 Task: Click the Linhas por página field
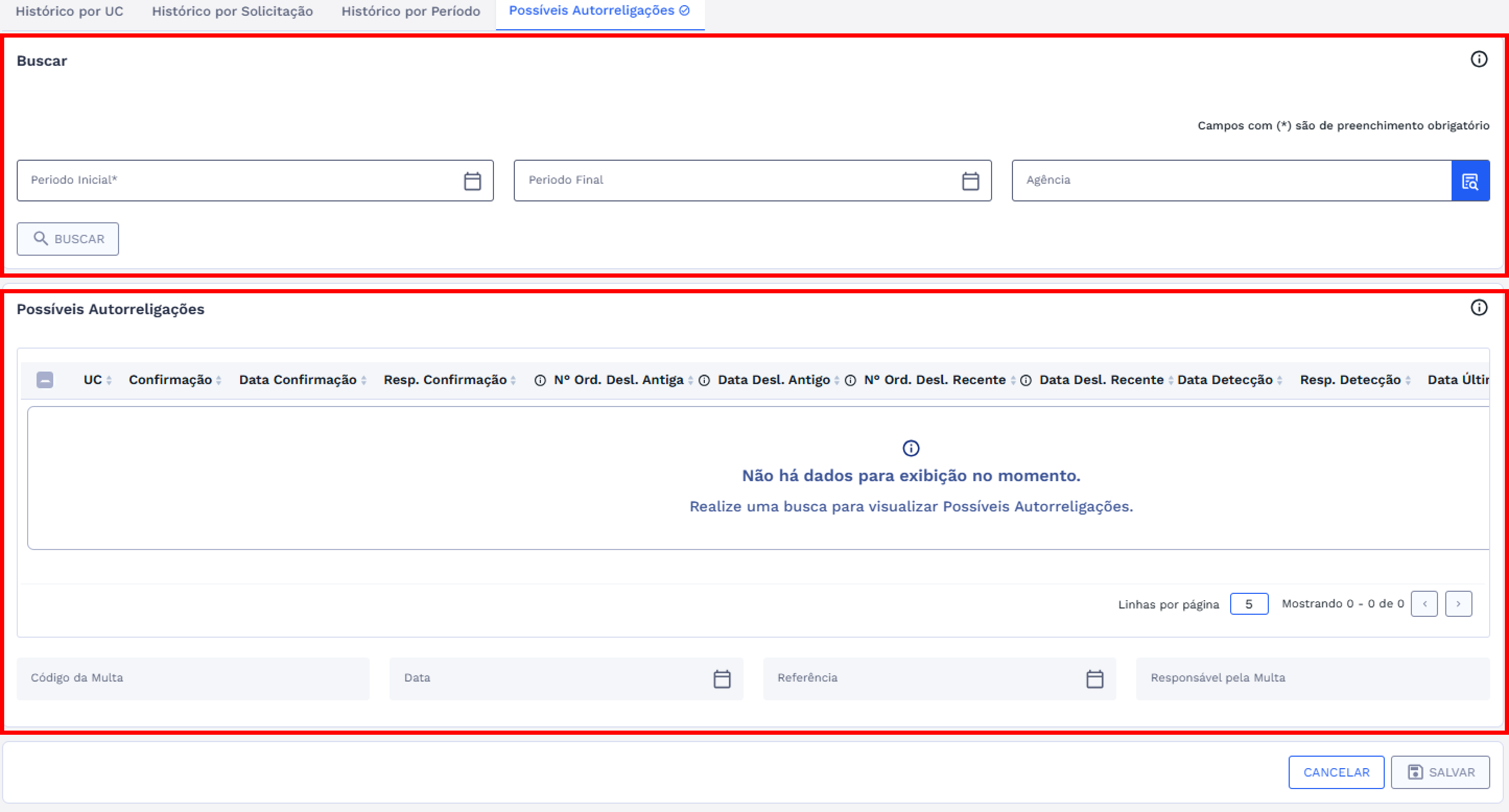pos(1248,604)
